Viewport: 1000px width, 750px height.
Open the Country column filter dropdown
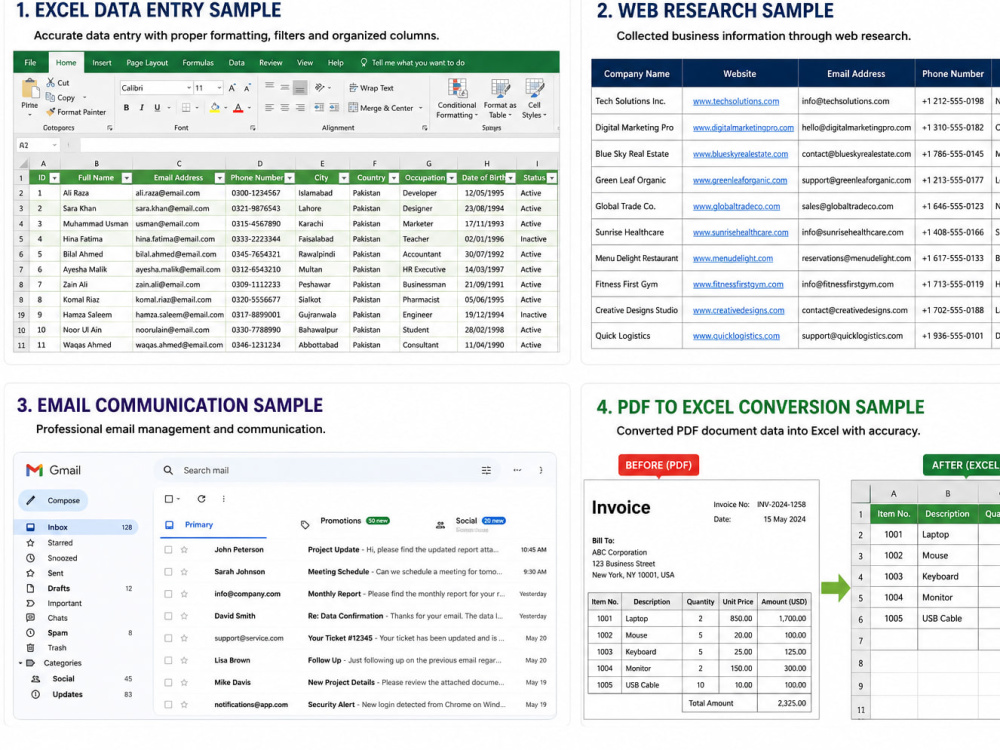coord(393,178)
